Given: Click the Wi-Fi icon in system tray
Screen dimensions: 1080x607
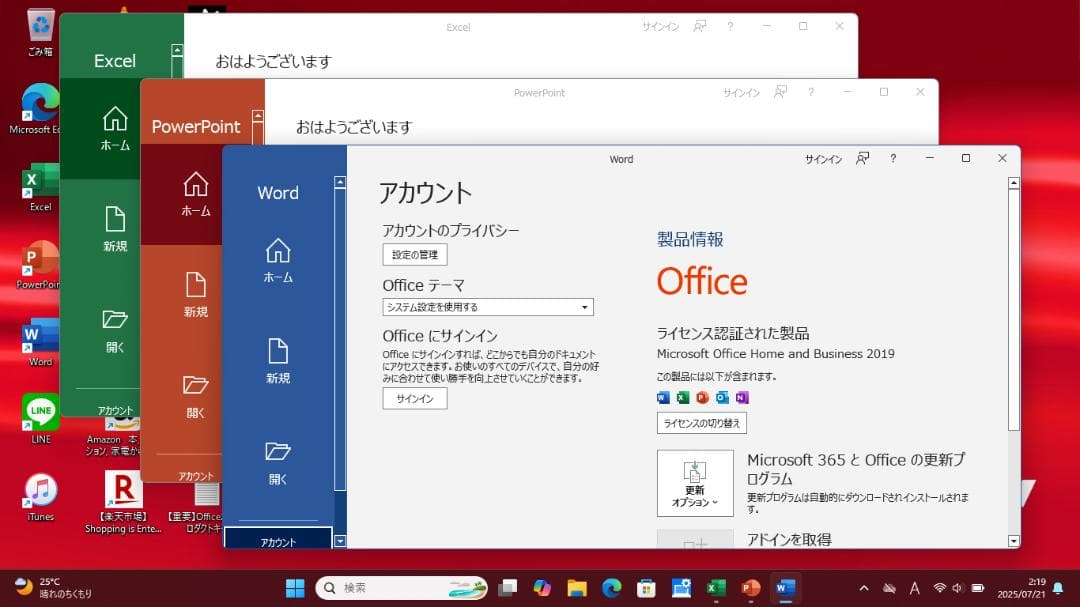Looking at the screenshot, I should (x=939, y=587).
